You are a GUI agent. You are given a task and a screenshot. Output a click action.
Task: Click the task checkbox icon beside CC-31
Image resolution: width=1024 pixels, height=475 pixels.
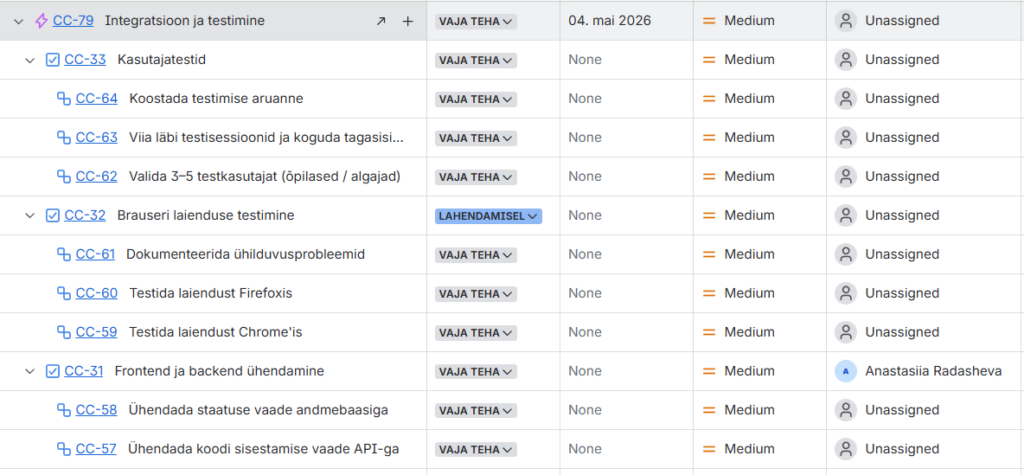click(x=53, y=372)
